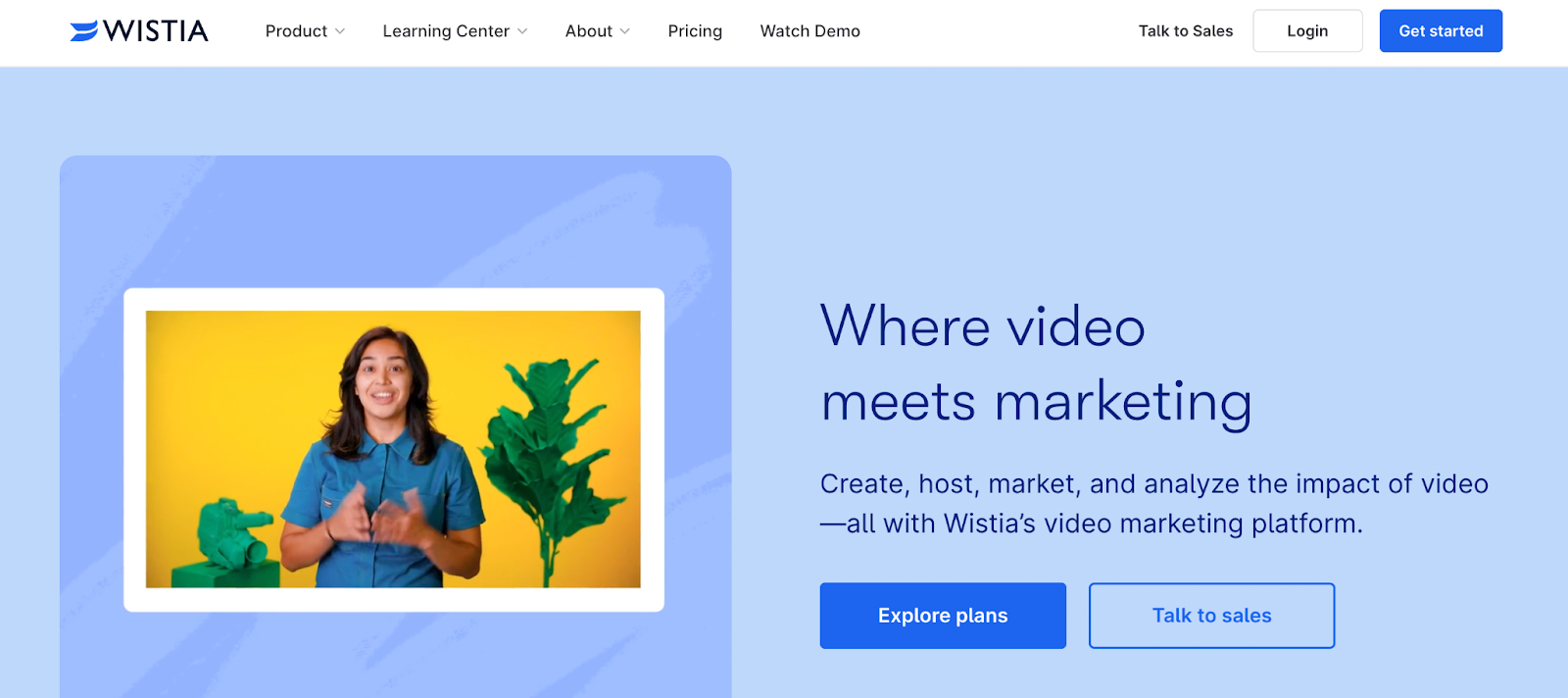Go to the Pricing page
This screenshot has height=698, width=1568.
click(695, 31)
